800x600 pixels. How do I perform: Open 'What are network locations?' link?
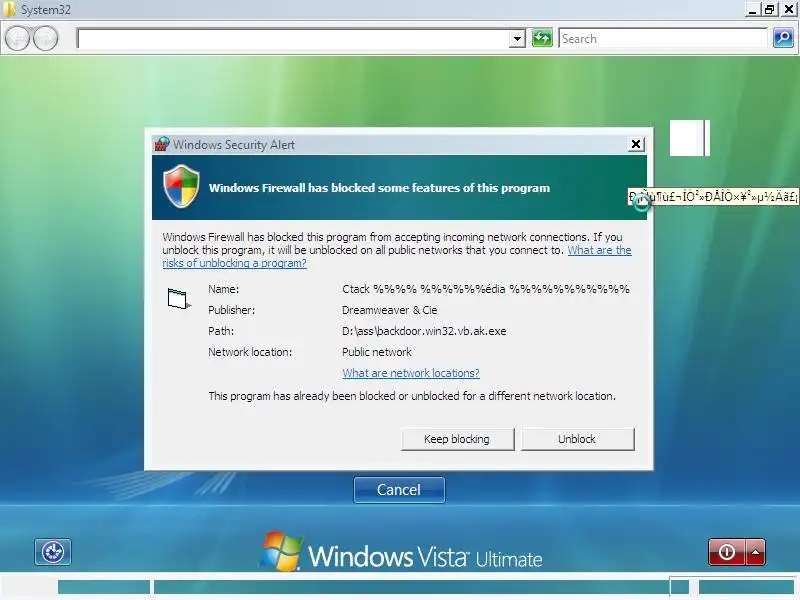point(411,373)
